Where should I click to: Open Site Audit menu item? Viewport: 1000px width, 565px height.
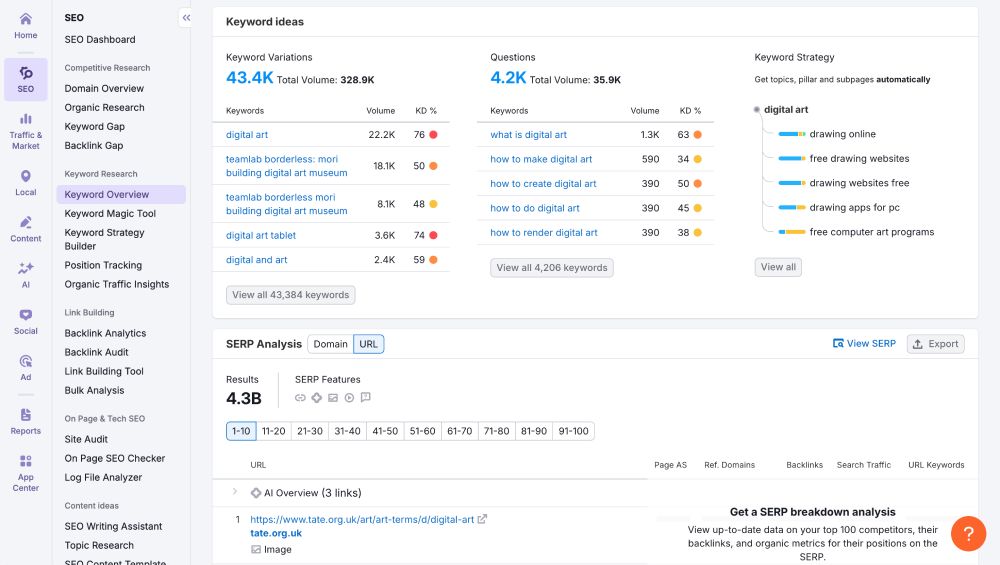click(86, 439)
